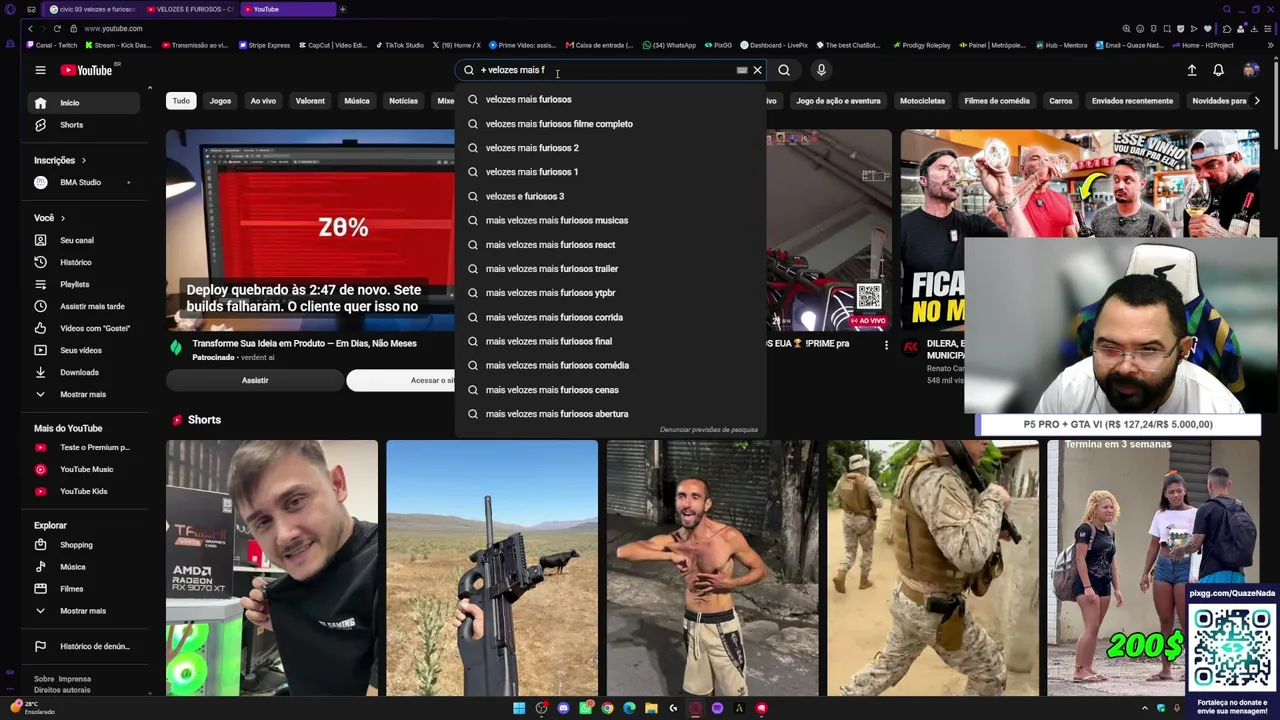Select the Valorant filter chip
Screen dimensions: 1280x720
(310, 101)
